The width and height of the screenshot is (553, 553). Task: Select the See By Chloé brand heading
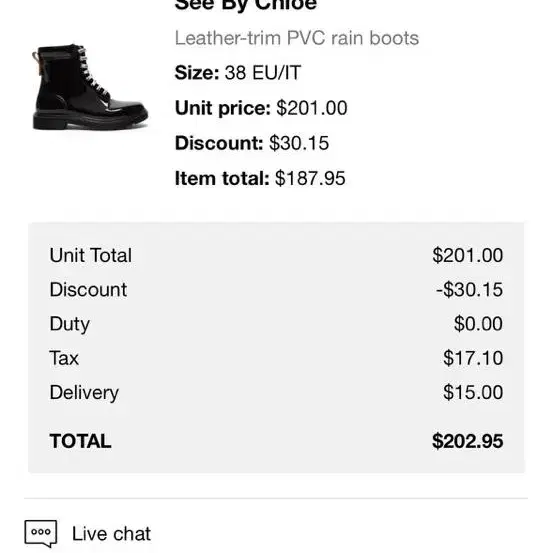point(246,5)
